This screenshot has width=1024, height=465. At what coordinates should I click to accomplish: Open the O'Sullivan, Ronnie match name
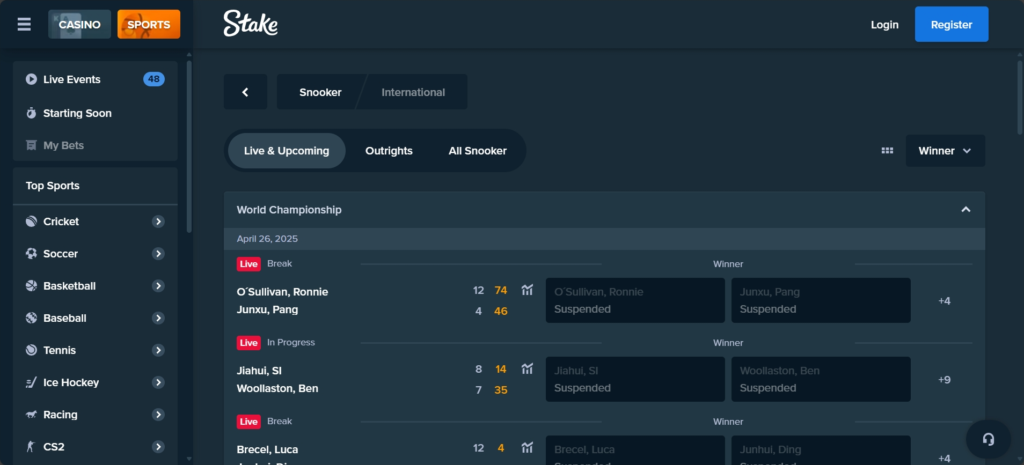pos(282,292)
